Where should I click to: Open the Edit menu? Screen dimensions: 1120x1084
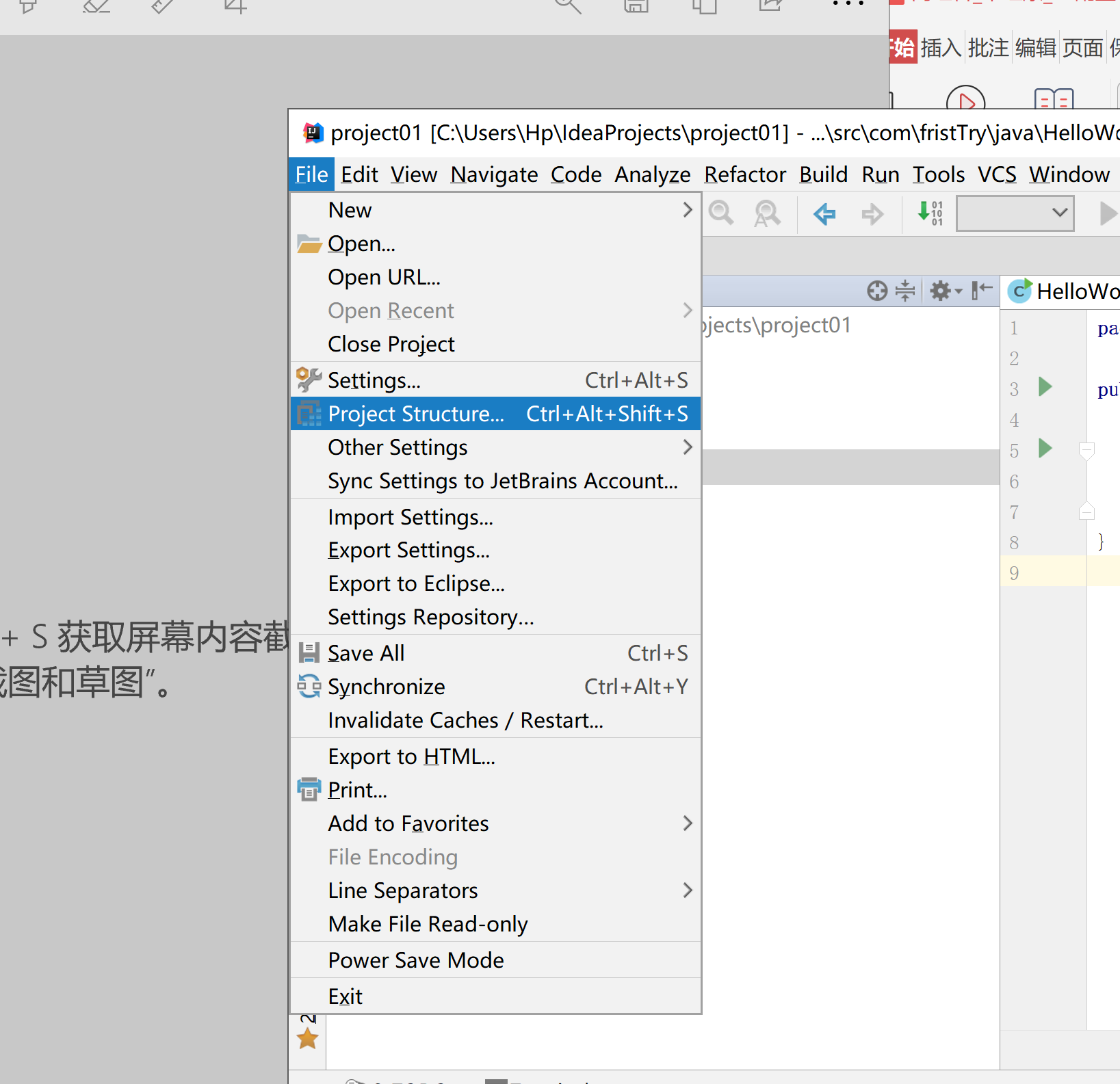tap(359, 174)
